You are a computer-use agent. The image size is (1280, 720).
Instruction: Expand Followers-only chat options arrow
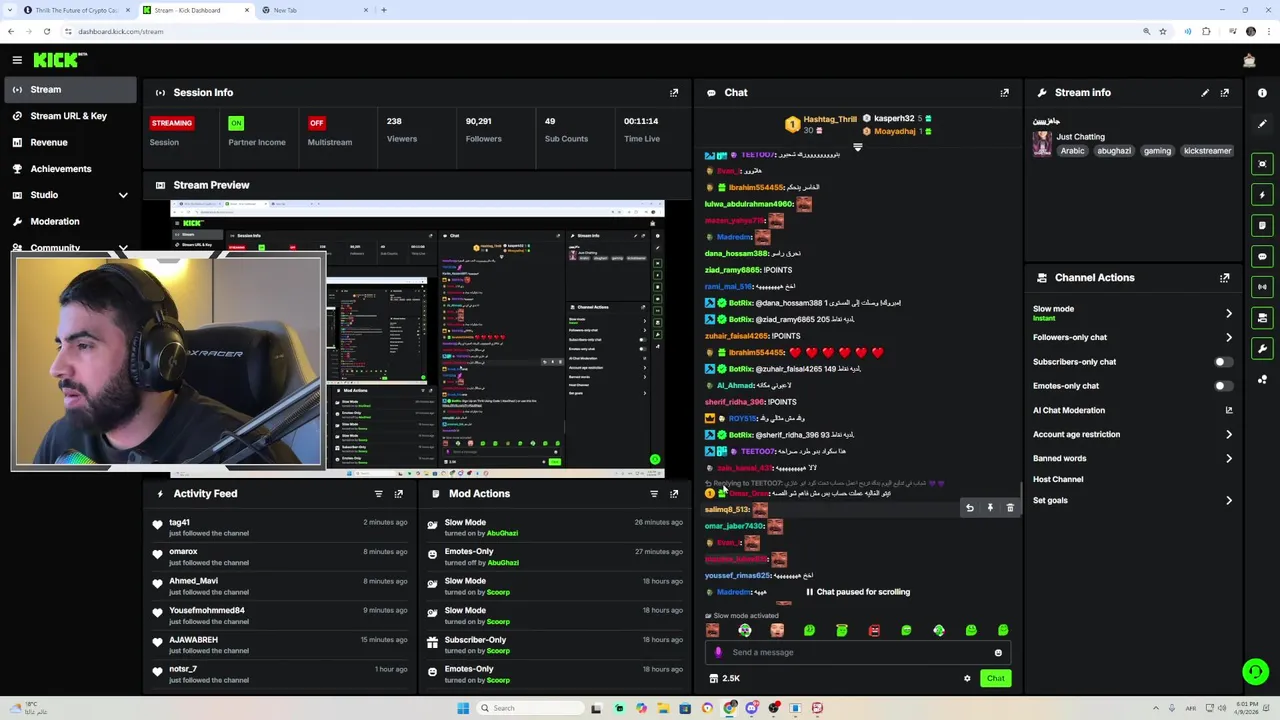point(1229,338)
